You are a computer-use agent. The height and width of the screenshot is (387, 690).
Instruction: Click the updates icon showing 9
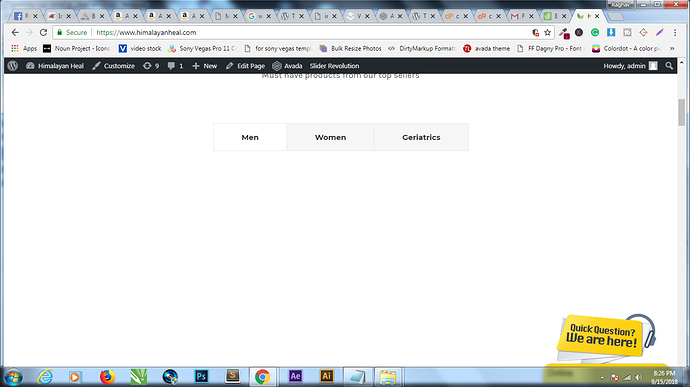coord(151,66)
